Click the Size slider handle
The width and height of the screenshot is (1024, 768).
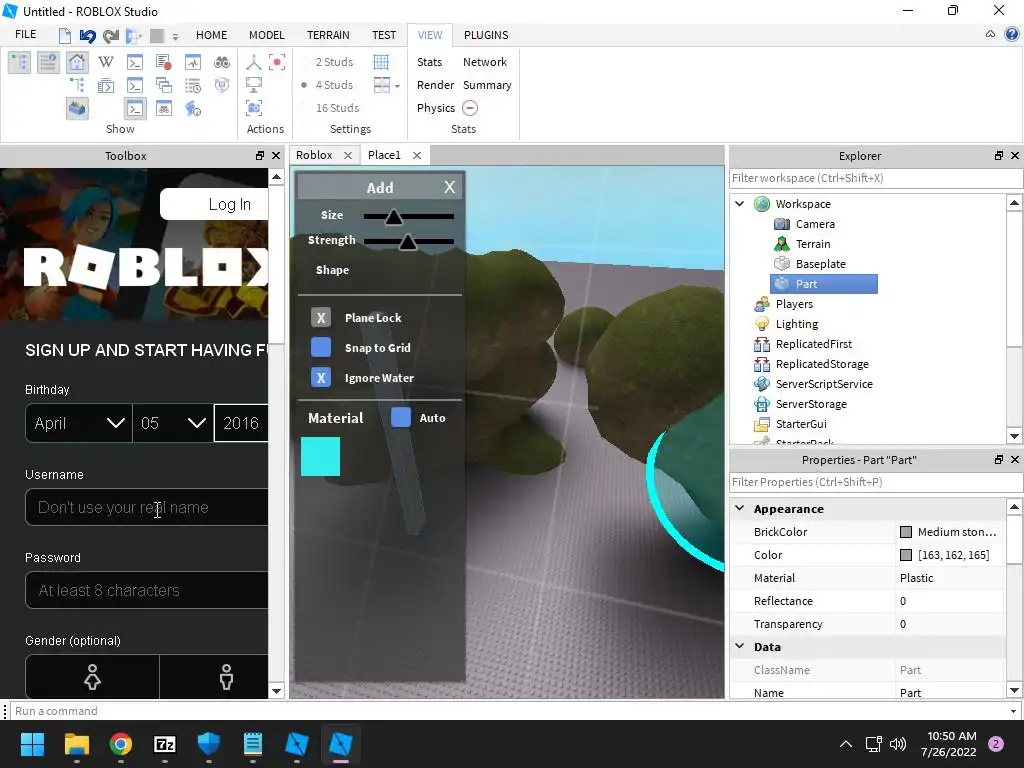point(393,217)
